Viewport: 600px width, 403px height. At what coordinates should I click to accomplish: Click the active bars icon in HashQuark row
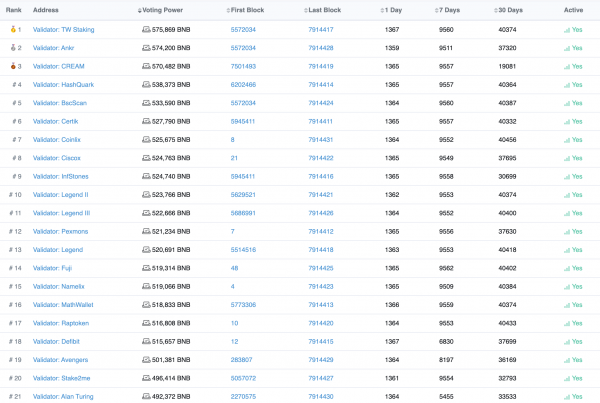click(x=567, y=85)
